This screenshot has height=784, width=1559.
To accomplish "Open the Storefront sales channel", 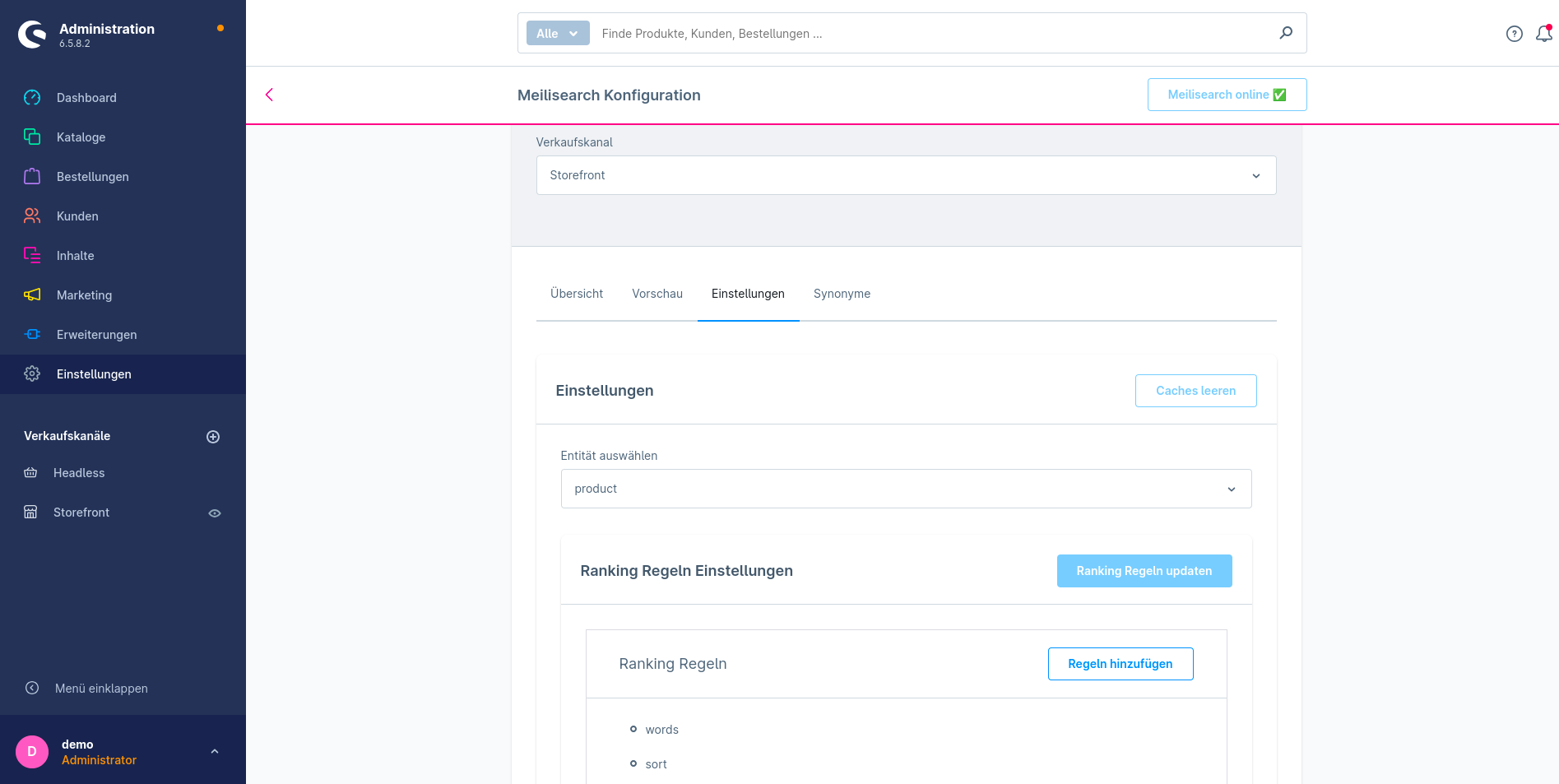I will [81, 513].
